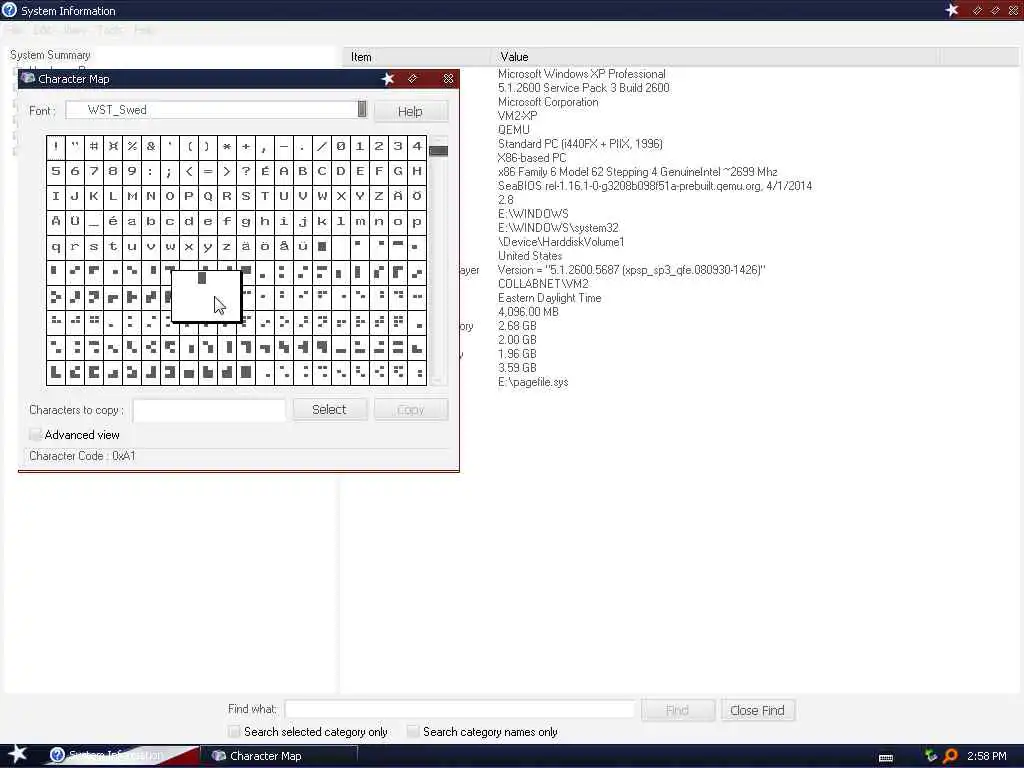Select the asterisk * character cell
Viewport: 1024px width, 768px height.
click(x=227, y=146)
